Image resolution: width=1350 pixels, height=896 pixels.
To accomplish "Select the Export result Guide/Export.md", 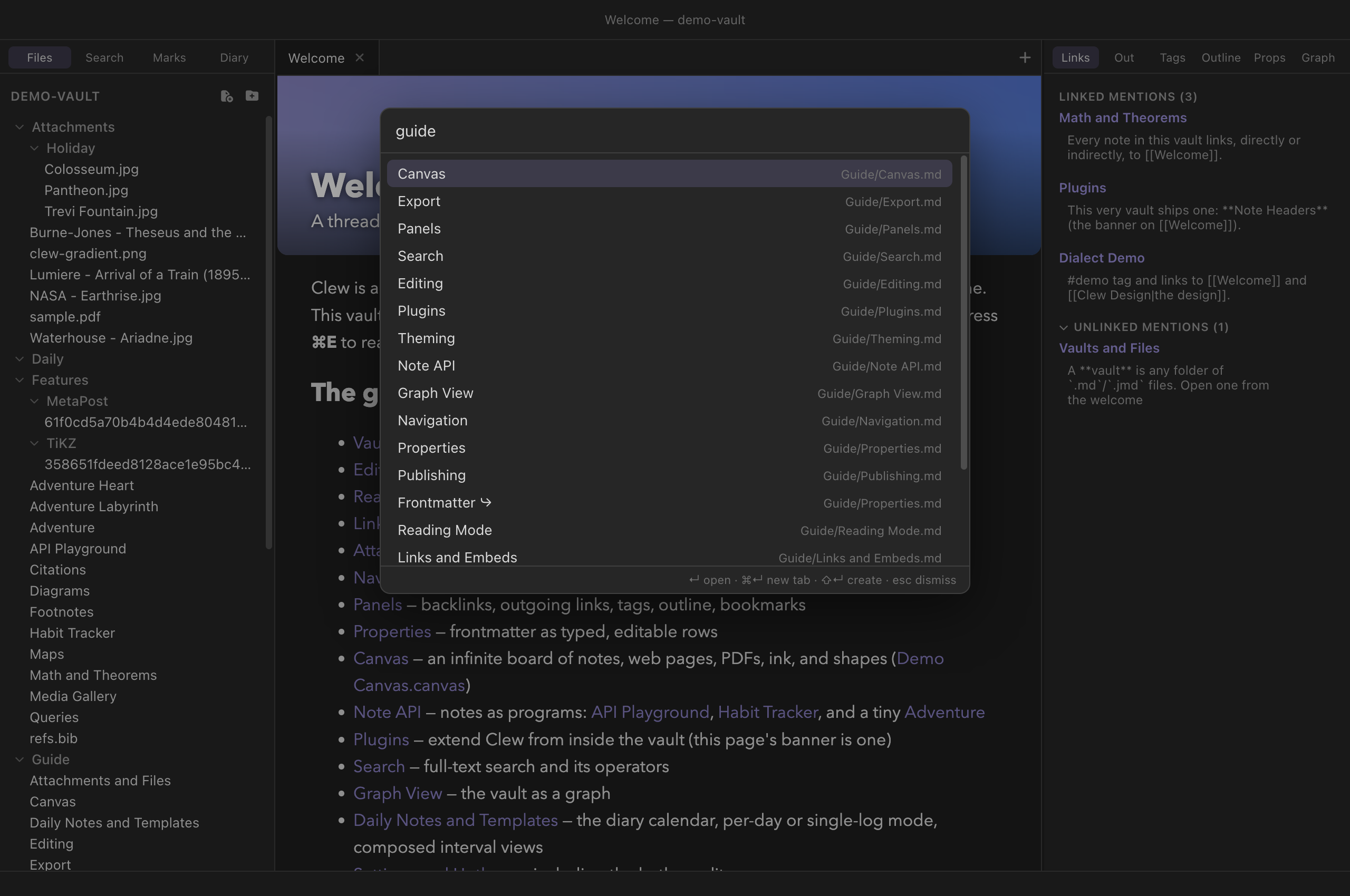I will point(670,201).
